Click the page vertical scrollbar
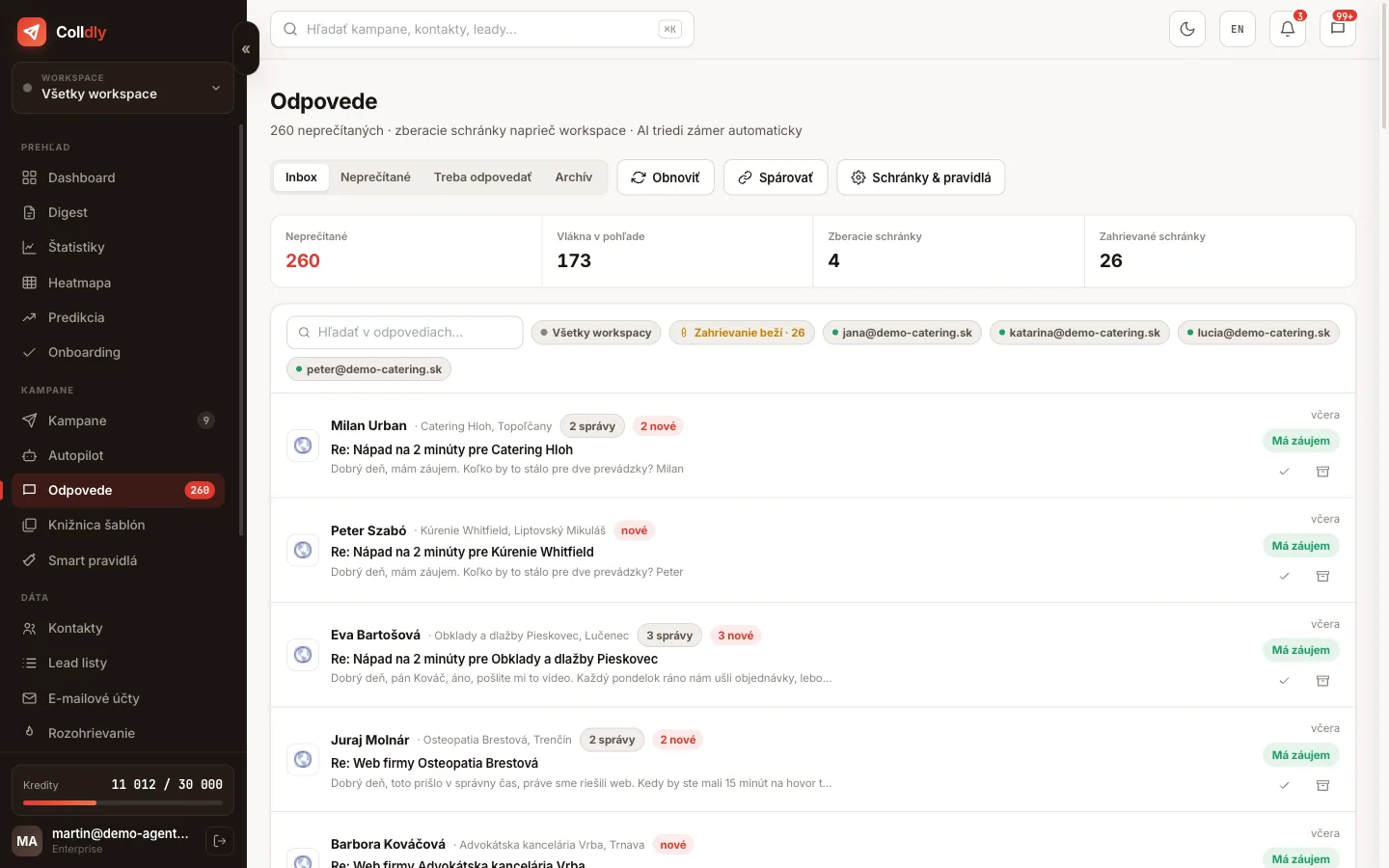This screenshot has height=868, width=1389. [1384, 68]
